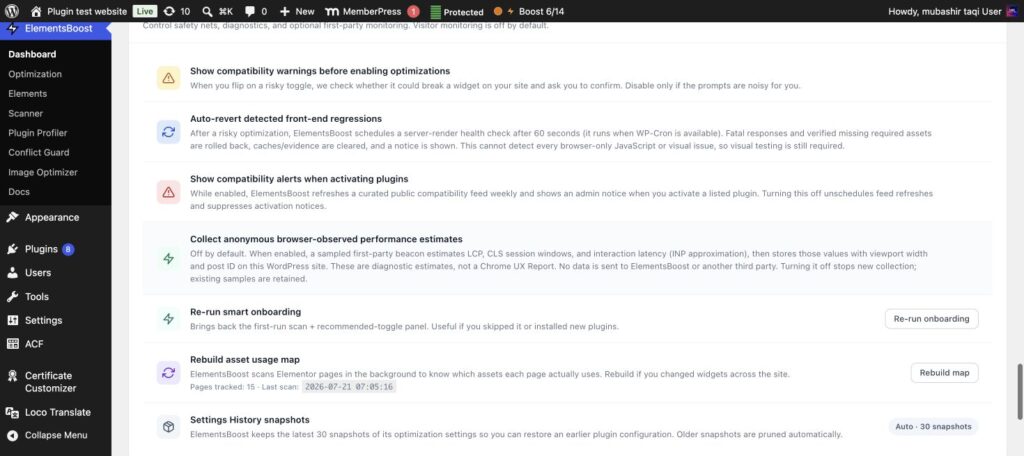Click the Certificate Customizer ribbon icon
This screenshot has width=1024, height=456.
(12, 376)
